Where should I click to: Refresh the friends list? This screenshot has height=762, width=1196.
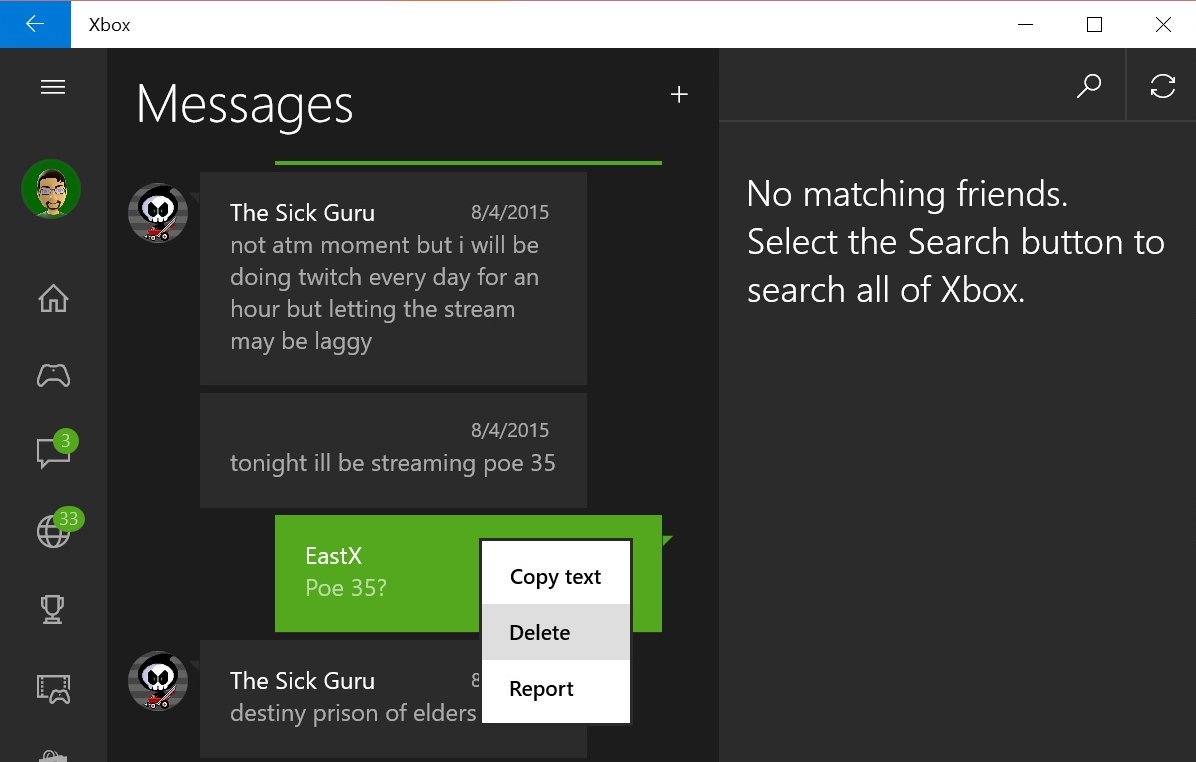point(1162,87)
